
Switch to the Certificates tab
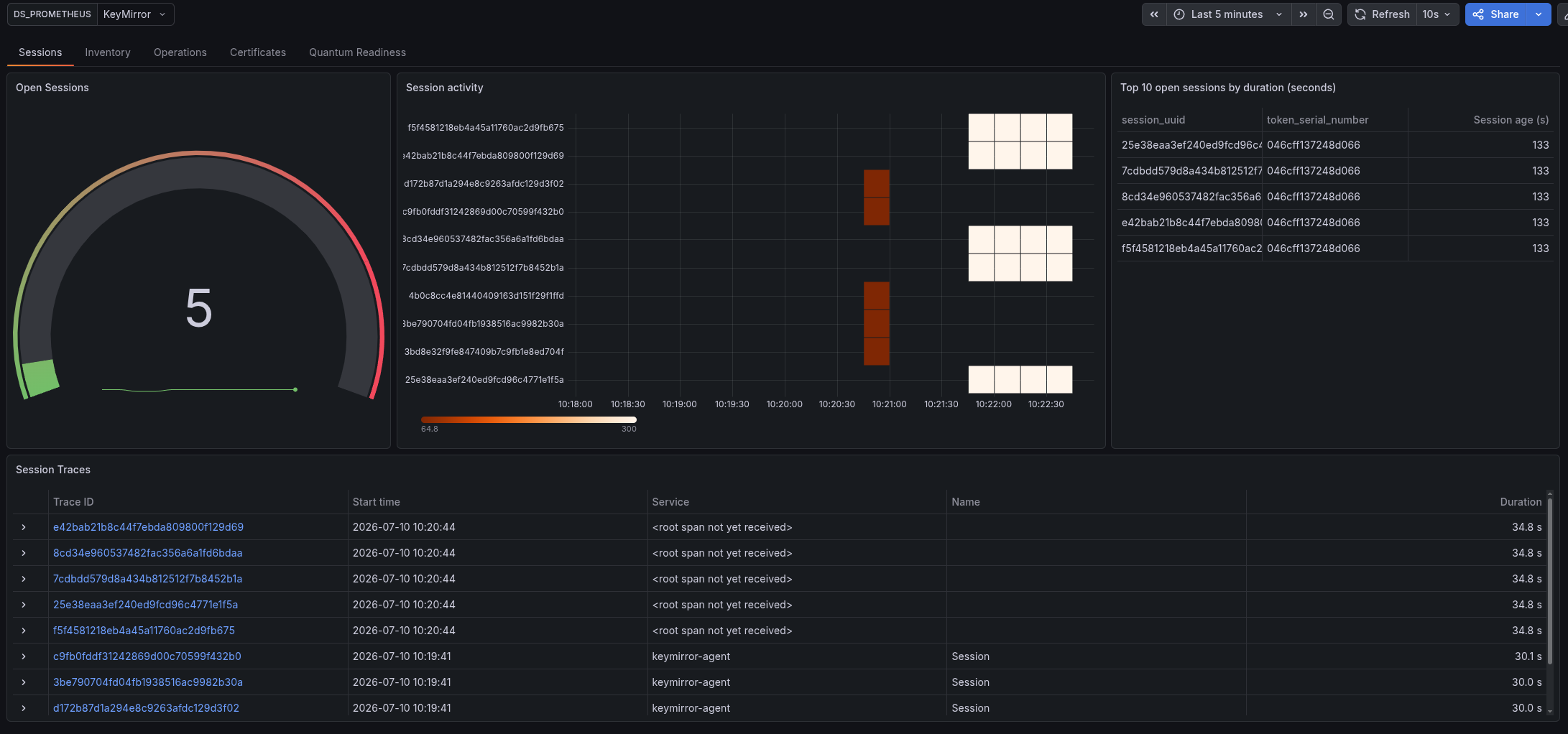(x=258, y=52)
